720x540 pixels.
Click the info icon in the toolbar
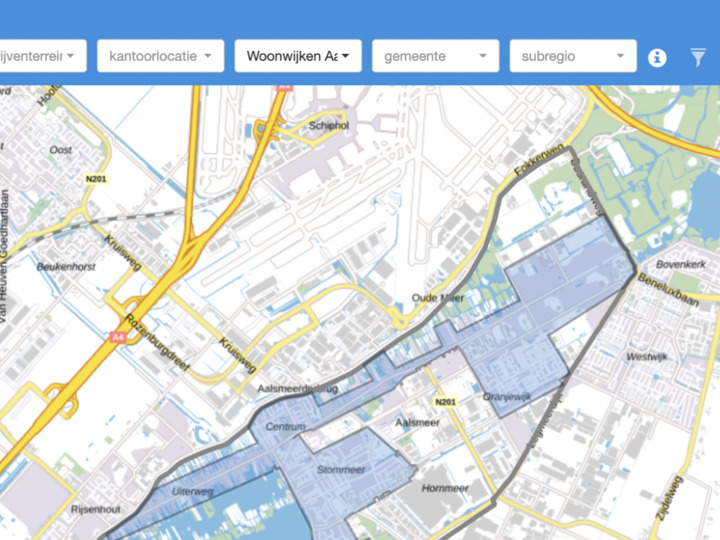coord(657,57)
